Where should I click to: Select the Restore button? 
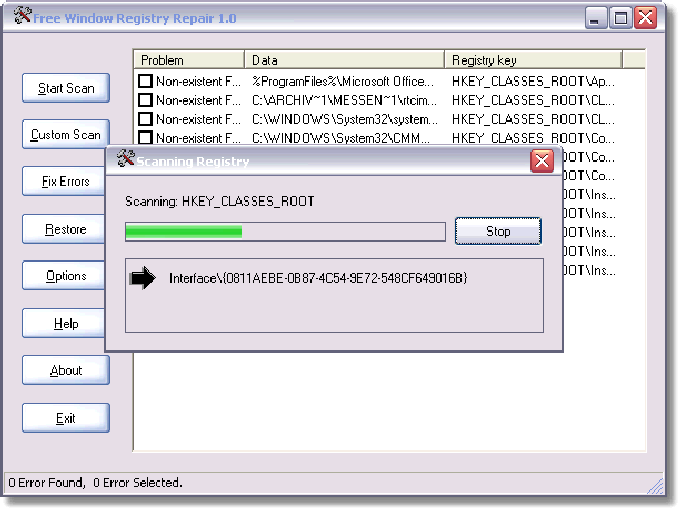pos(64,229)
